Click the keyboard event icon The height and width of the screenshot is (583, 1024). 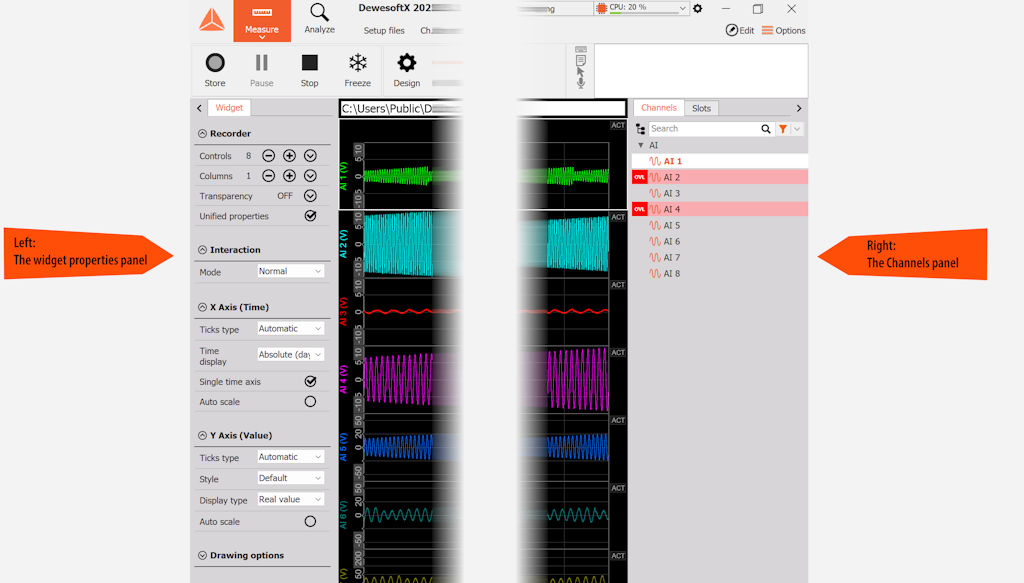point(581,50)
